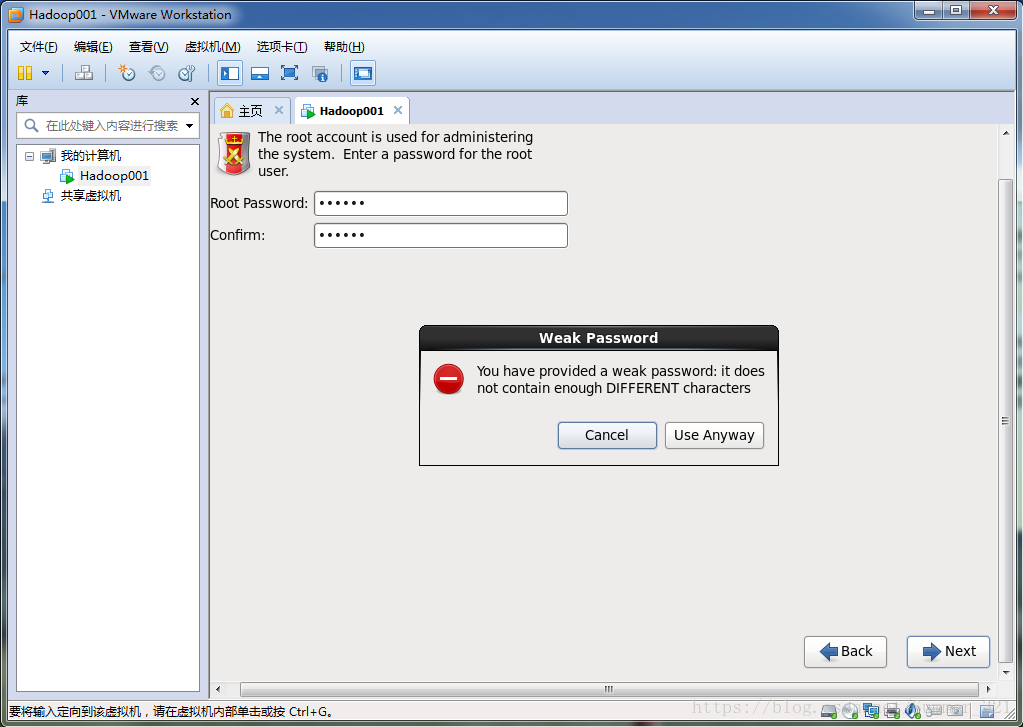The height and width of the screenshot is (727, 1023).
Task: Click the hard disk status bar icon
Action: pyautogui.click(x=829, y=710)
